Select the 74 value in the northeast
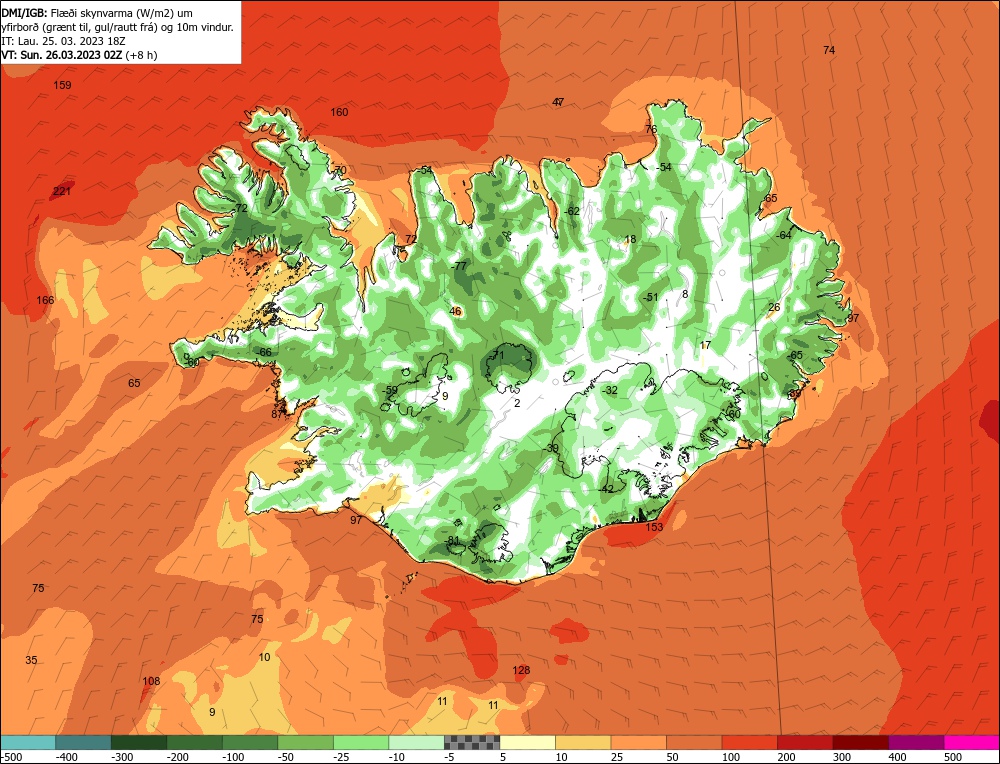The image size is (1000, 764). (x=829, y=50)
